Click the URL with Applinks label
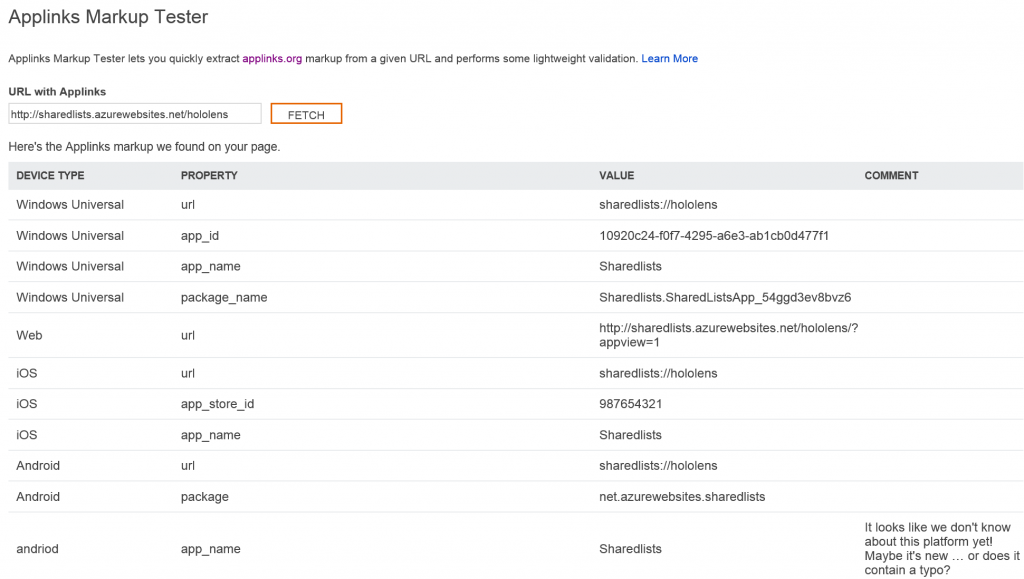 pyautogui.click(x=57, y=92)
